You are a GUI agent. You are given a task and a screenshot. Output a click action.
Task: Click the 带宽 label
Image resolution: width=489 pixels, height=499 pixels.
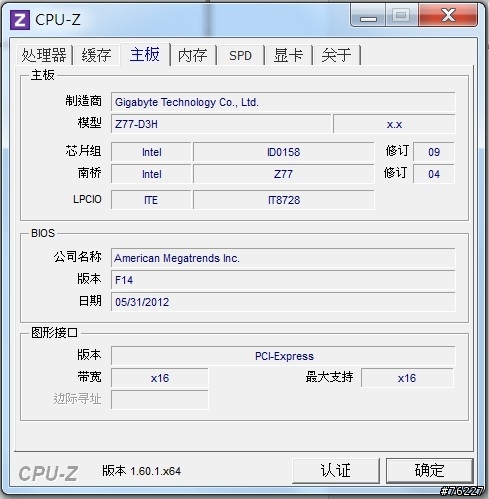(x=89, y=377)
